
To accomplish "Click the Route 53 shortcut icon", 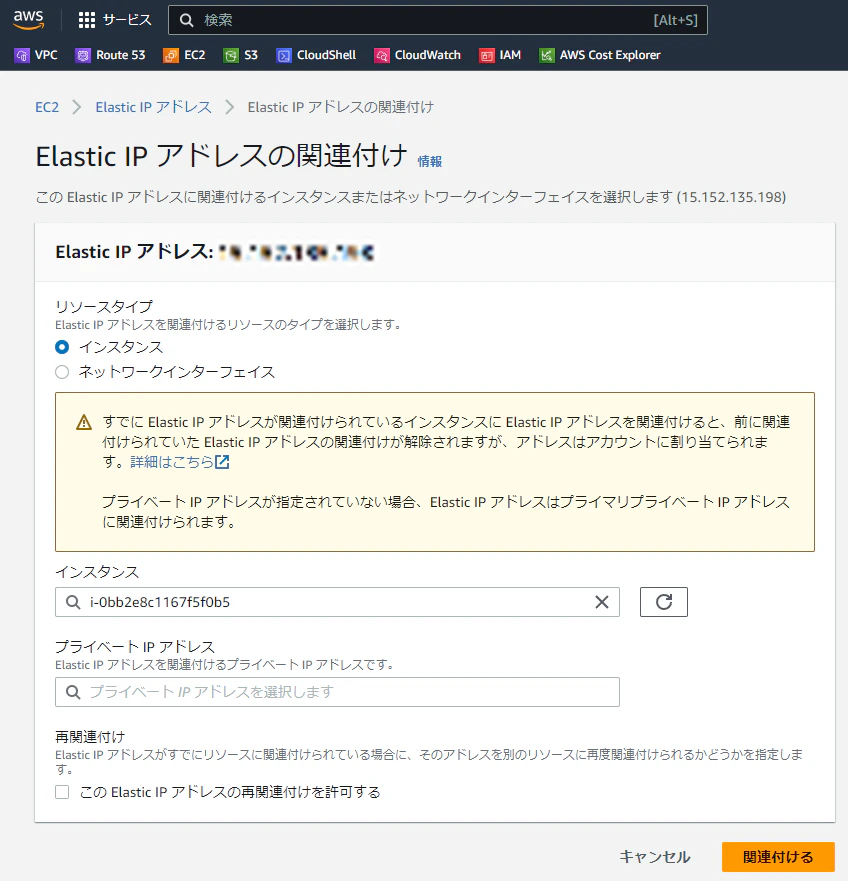I will [83, 55].
